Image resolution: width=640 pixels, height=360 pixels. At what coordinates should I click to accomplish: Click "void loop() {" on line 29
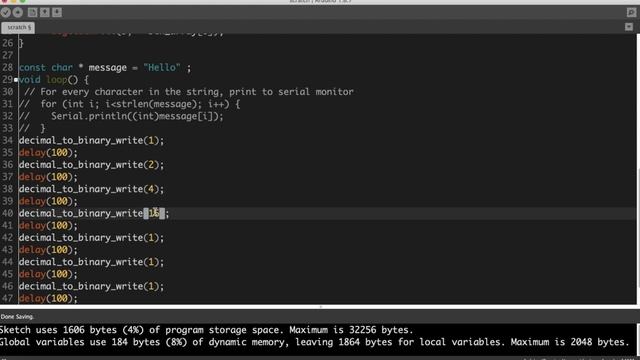pos(53,80)
